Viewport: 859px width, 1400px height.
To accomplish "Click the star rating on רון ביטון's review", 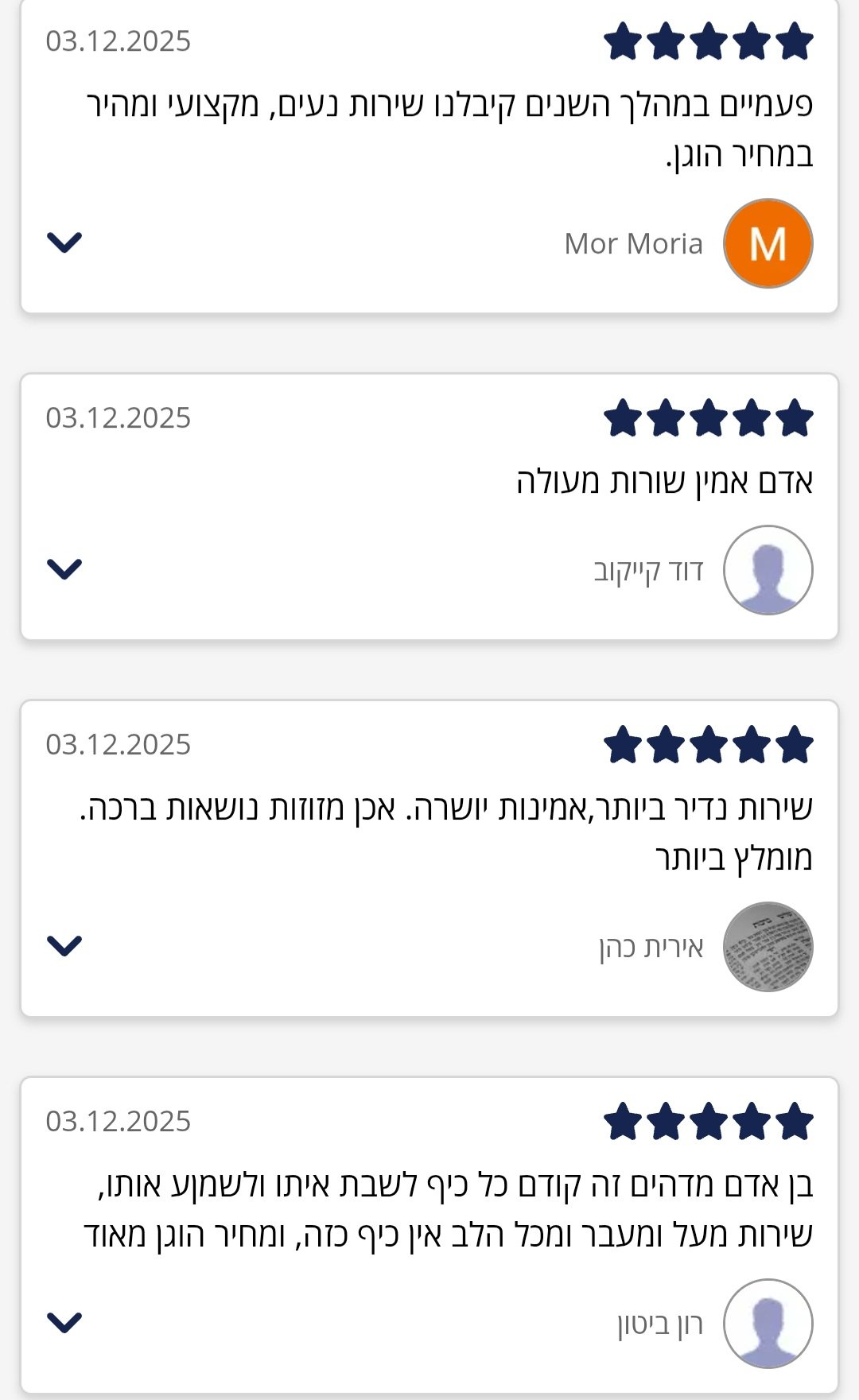I will 708,1123.
